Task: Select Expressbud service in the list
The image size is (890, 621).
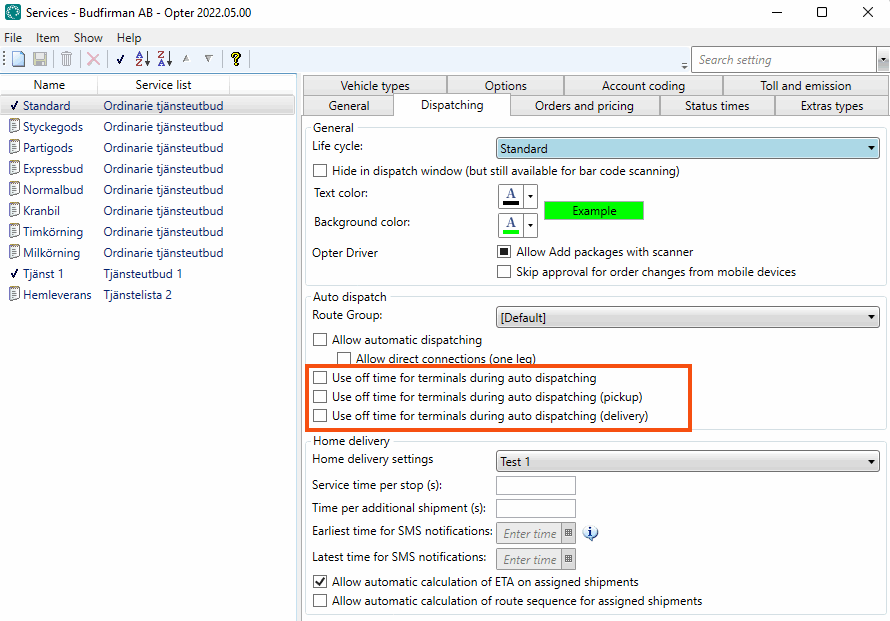Action: [53, 169]
